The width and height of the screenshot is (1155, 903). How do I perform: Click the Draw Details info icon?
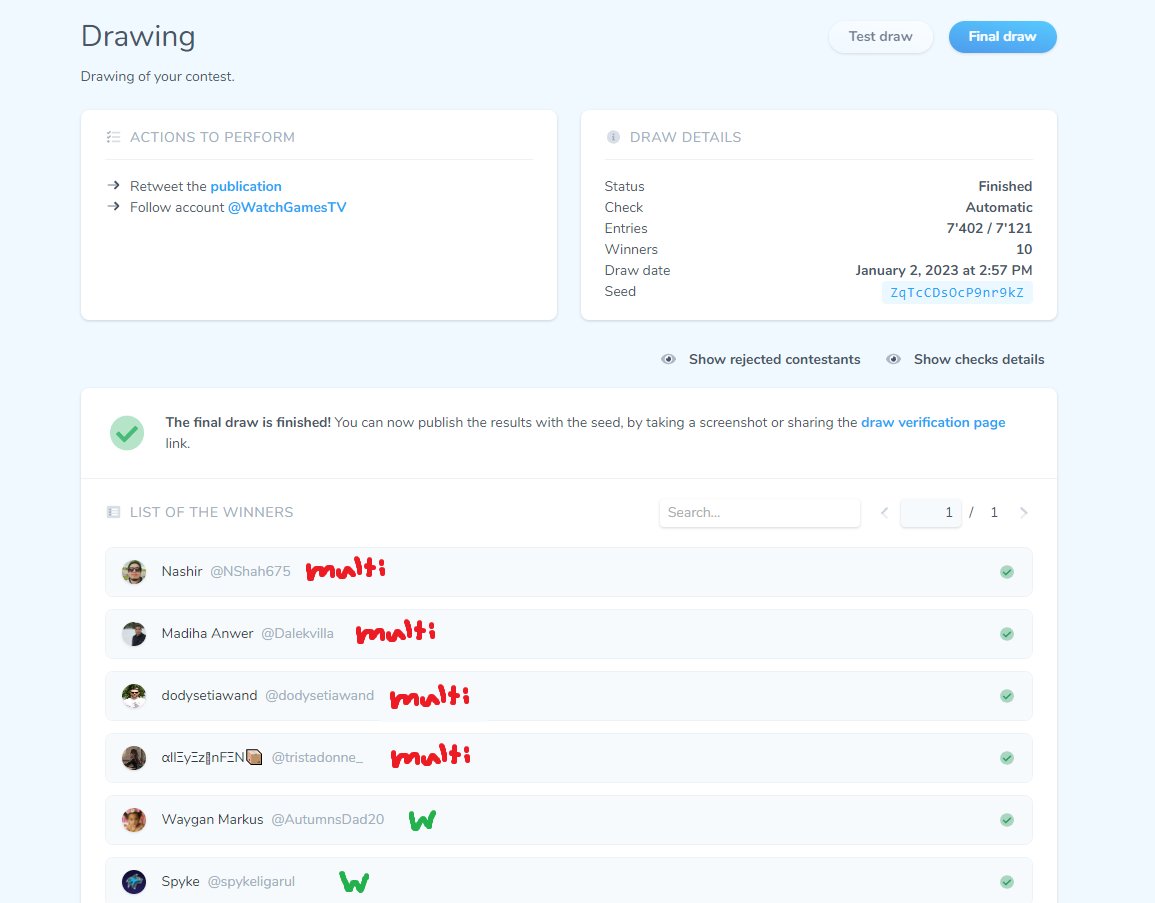point(613,137)
